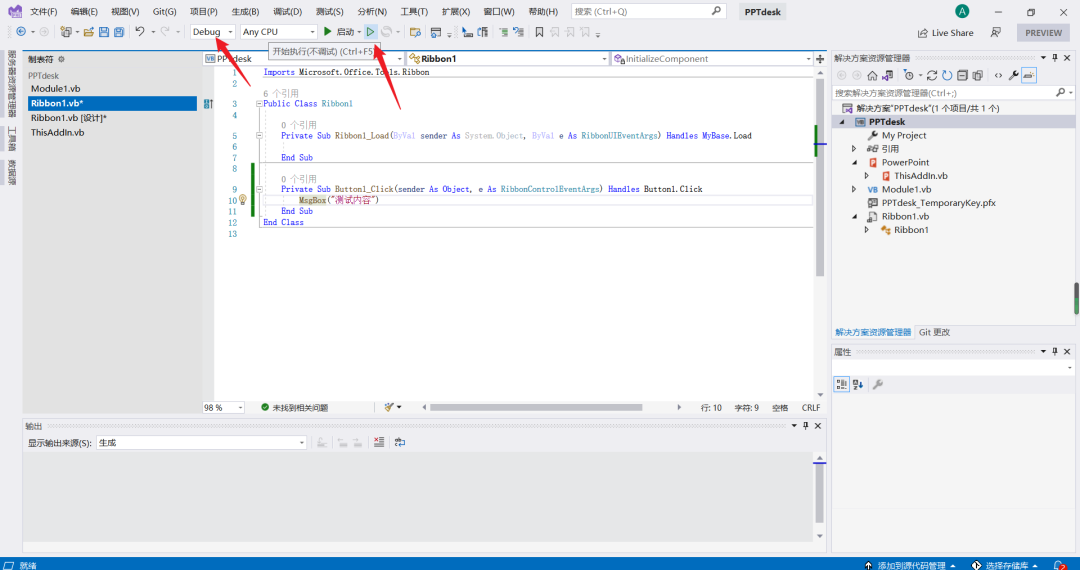Click the editor horizontal scrollbar thumb
Screen dimensions: 1080x570
[x=536, y=408]
